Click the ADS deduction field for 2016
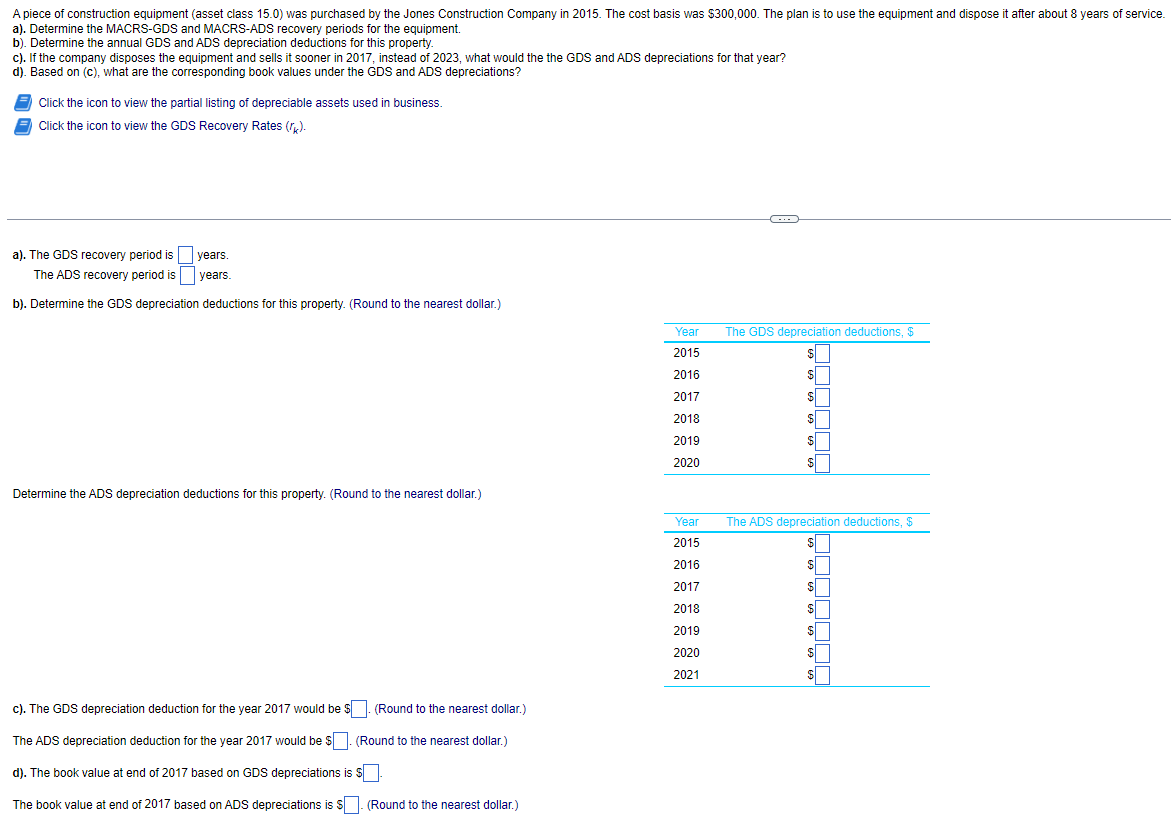 tap(822, 565)
